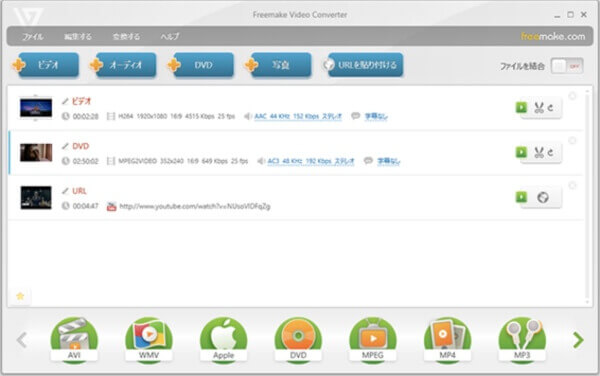Click the pencil rename icon beside URL
Image resolution: width=600 pixels, height=376 pixels.
point(65,191)
